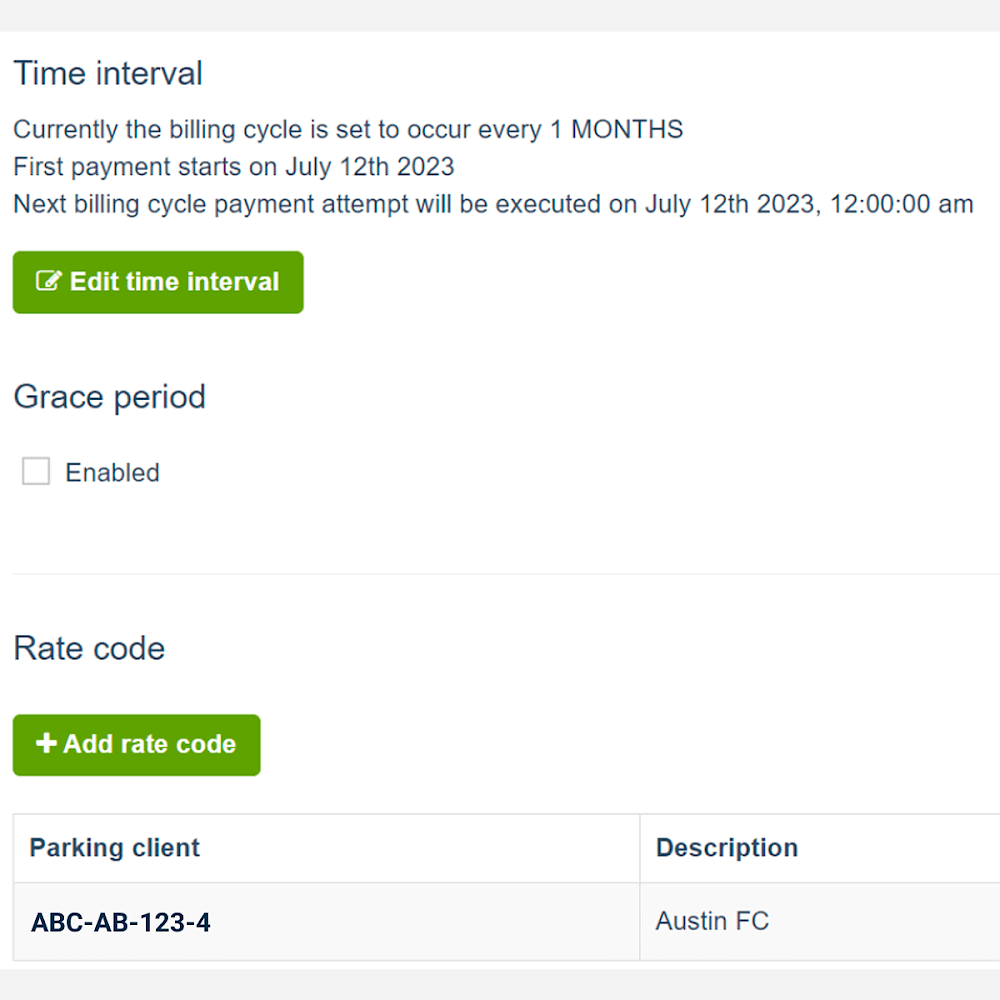Enable the Grace period checkbox

click(36, 471)
